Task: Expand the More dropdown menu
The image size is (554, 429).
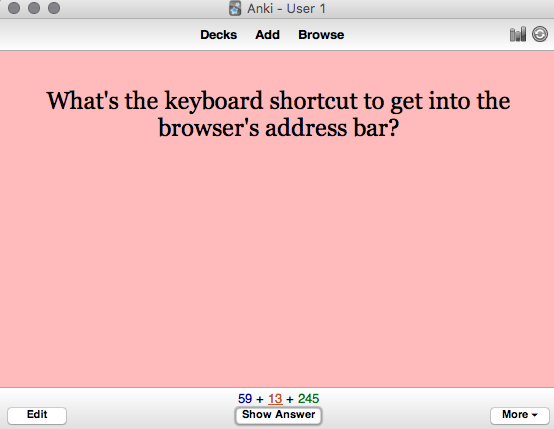Action: coord(519,415)
